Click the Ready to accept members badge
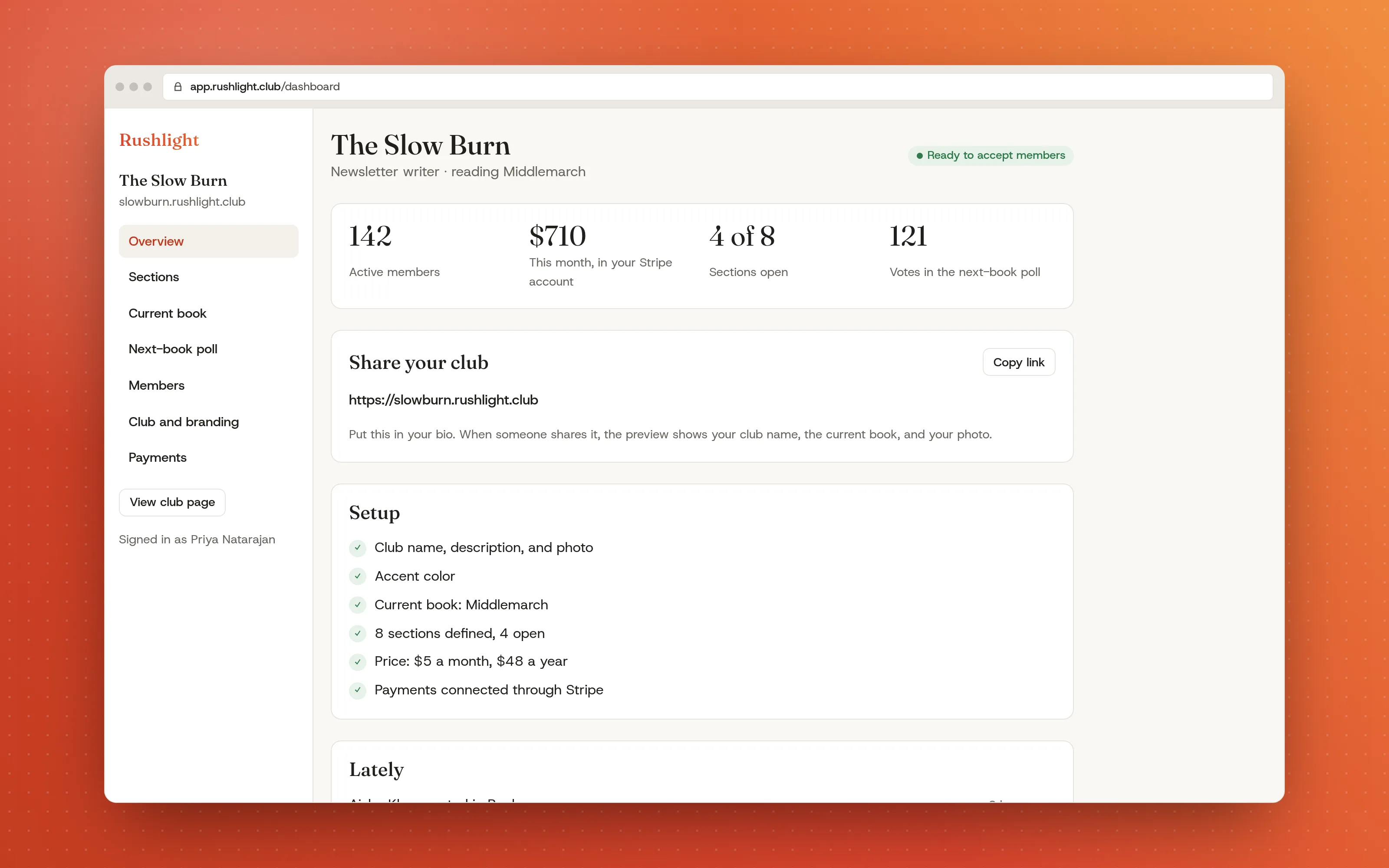This screenshot has height=868, width=1389. point(990,155)
